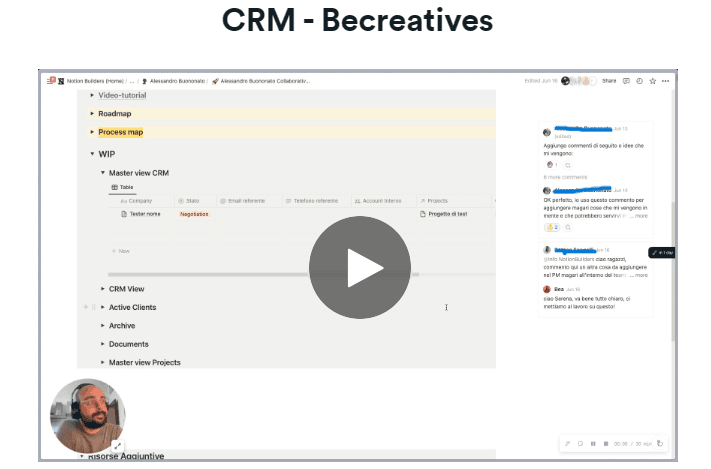Screen dimensions: 711x469
Task: Click the Company column header
Action: pos(136,201)
